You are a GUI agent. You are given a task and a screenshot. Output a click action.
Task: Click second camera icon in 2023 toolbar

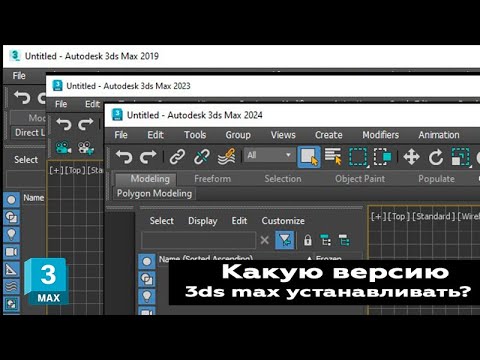[x=86, y=148]
